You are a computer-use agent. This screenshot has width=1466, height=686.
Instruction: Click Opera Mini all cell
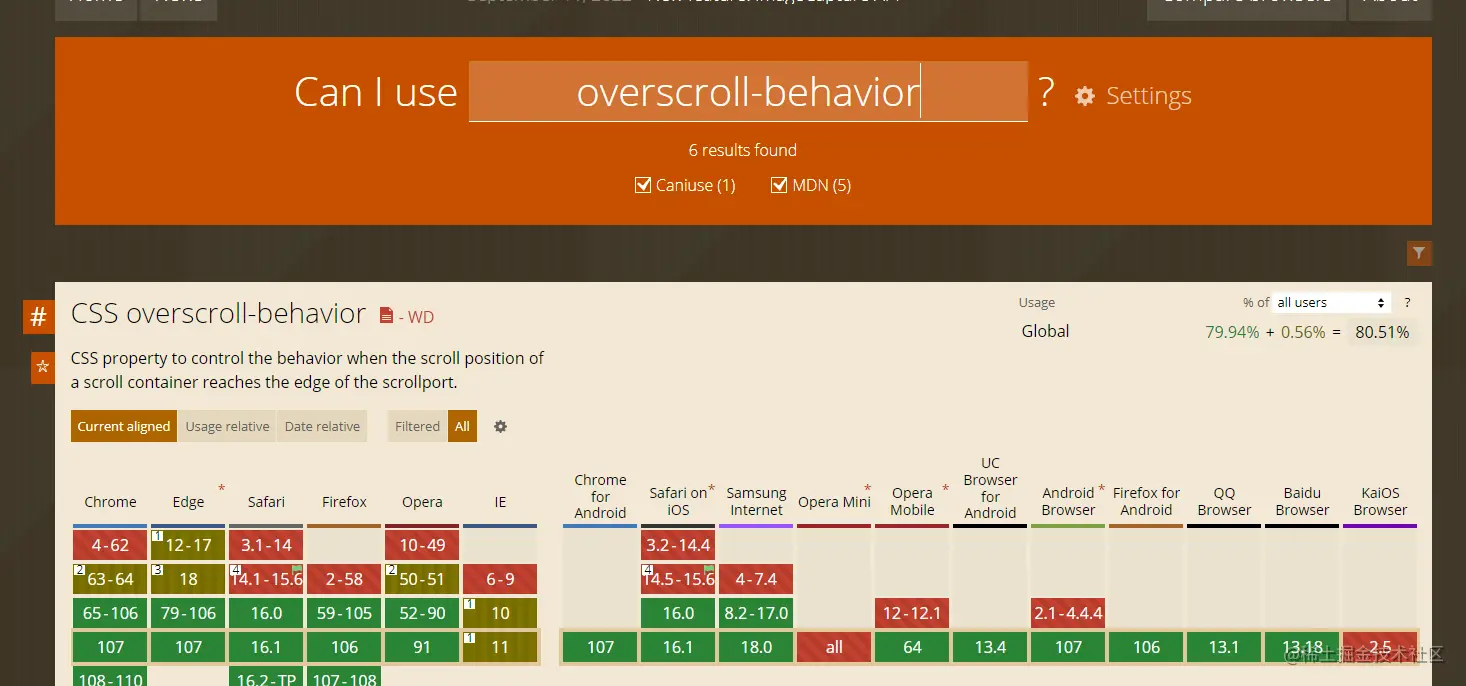(834, 647)
